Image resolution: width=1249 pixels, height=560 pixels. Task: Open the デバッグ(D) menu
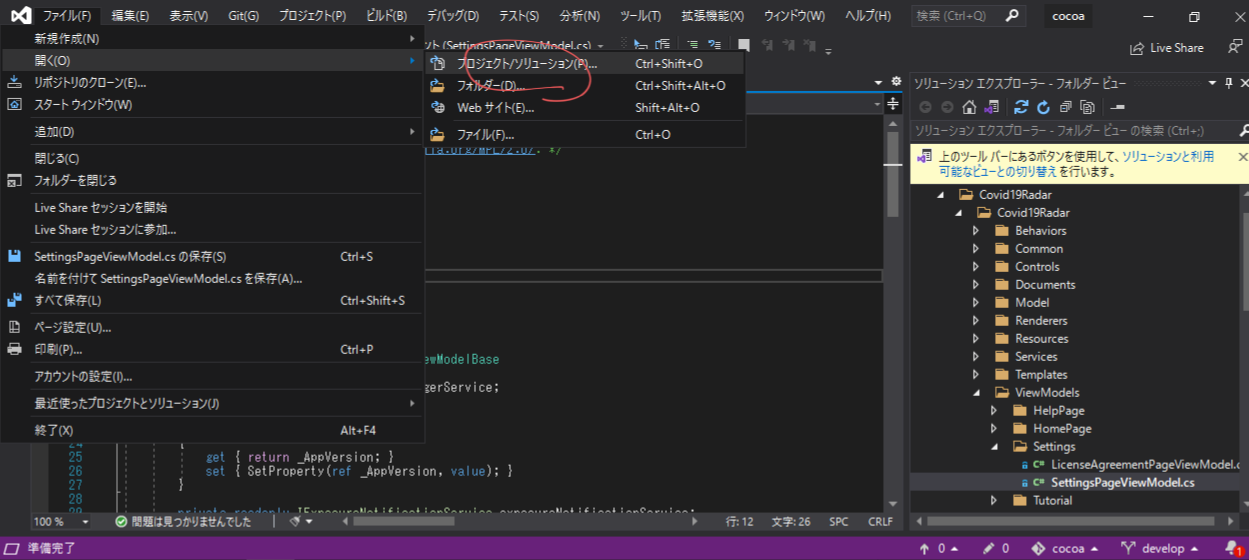tap(452, 16)
